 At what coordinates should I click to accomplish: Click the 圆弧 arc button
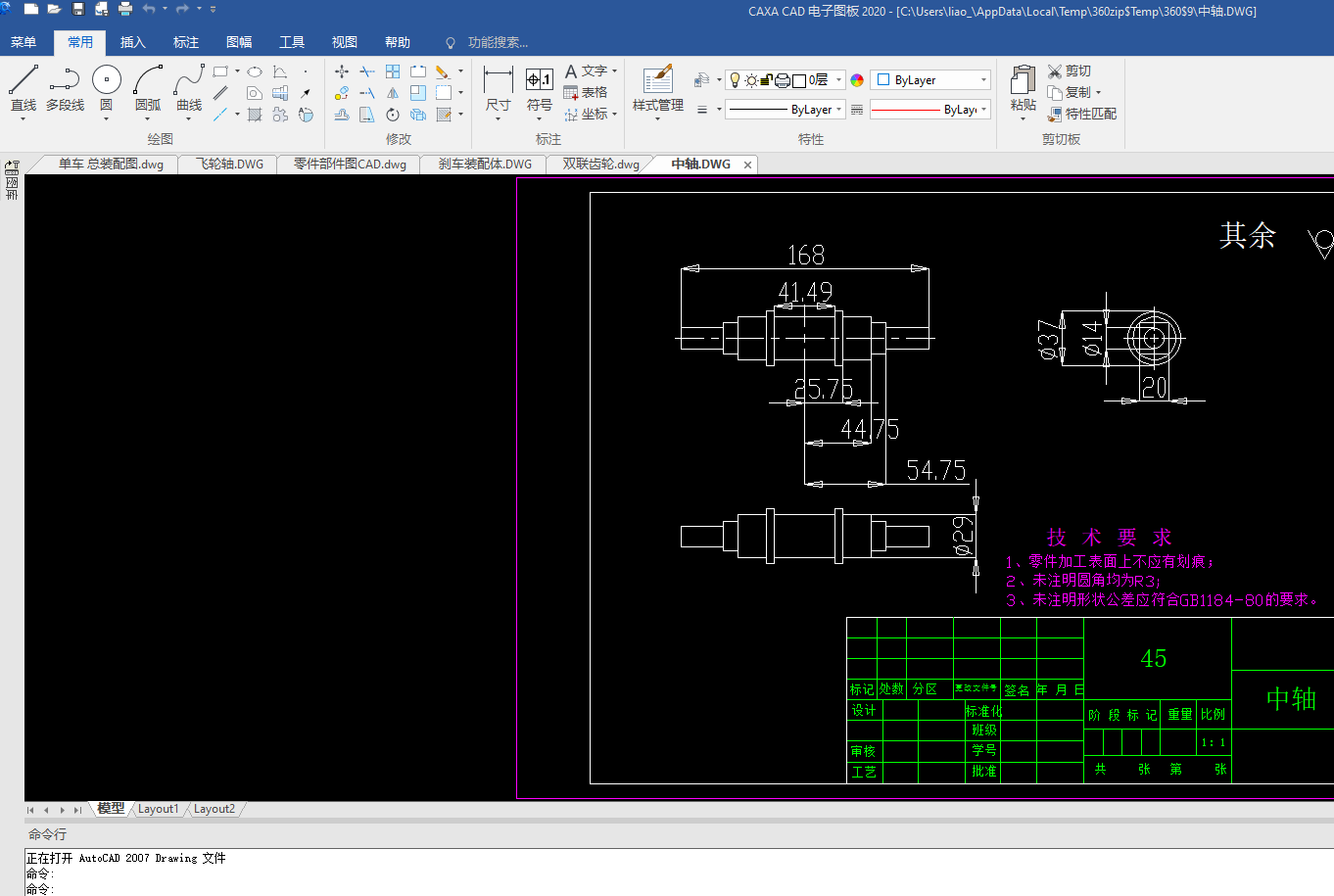148,93
